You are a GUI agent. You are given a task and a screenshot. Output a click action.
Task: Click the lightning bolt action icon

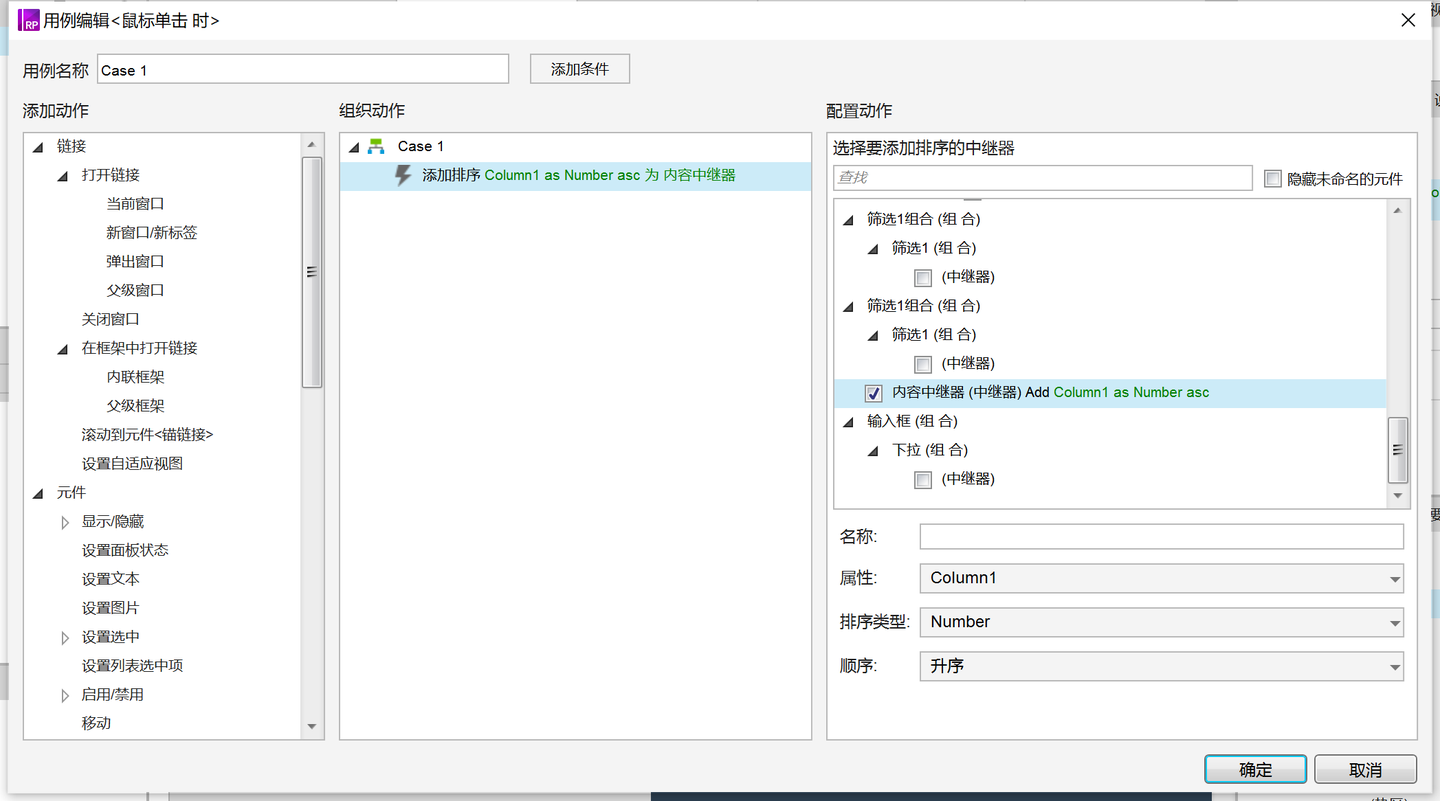click(x=403, y=176)
